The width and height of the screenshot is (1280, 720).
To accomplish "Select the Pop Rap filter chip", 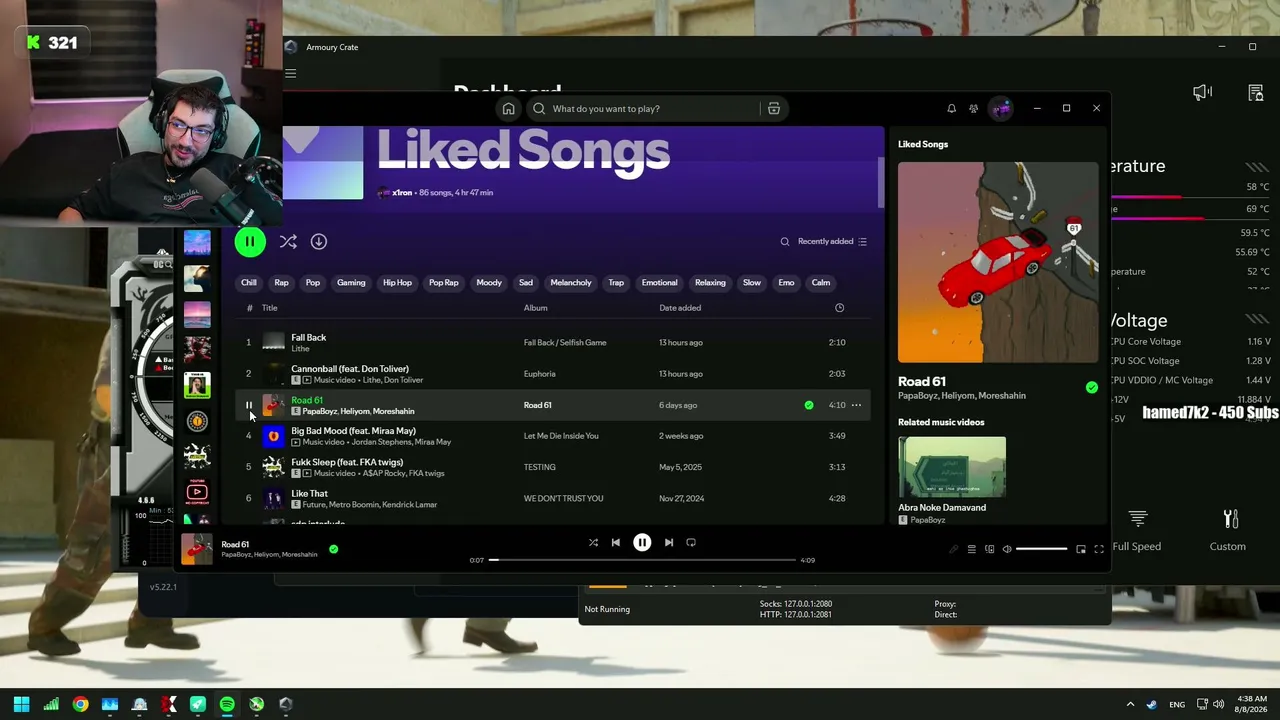I will click(x=444, y=282).
